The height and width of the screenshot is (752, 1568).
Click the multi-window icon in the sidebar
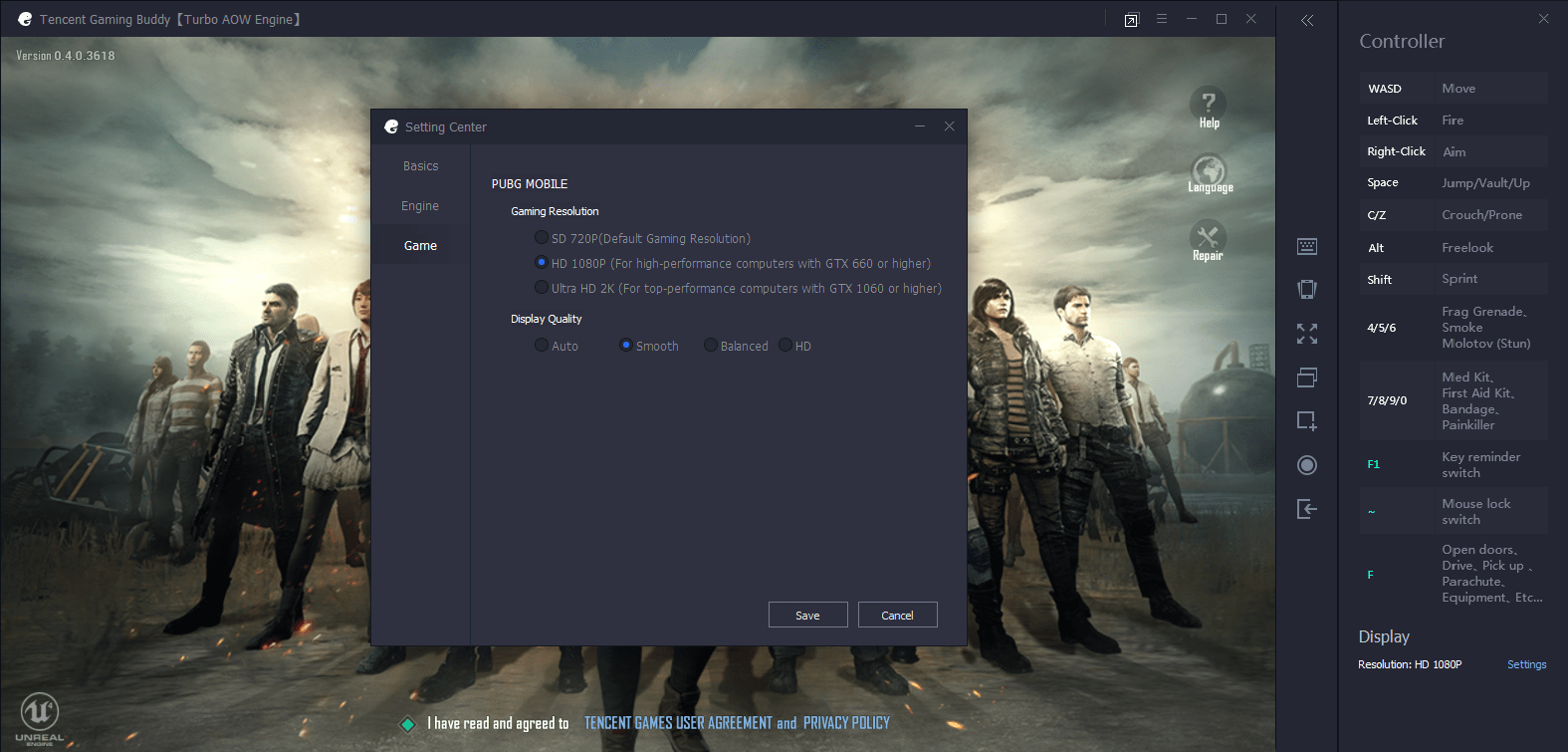click(1307, 377)
